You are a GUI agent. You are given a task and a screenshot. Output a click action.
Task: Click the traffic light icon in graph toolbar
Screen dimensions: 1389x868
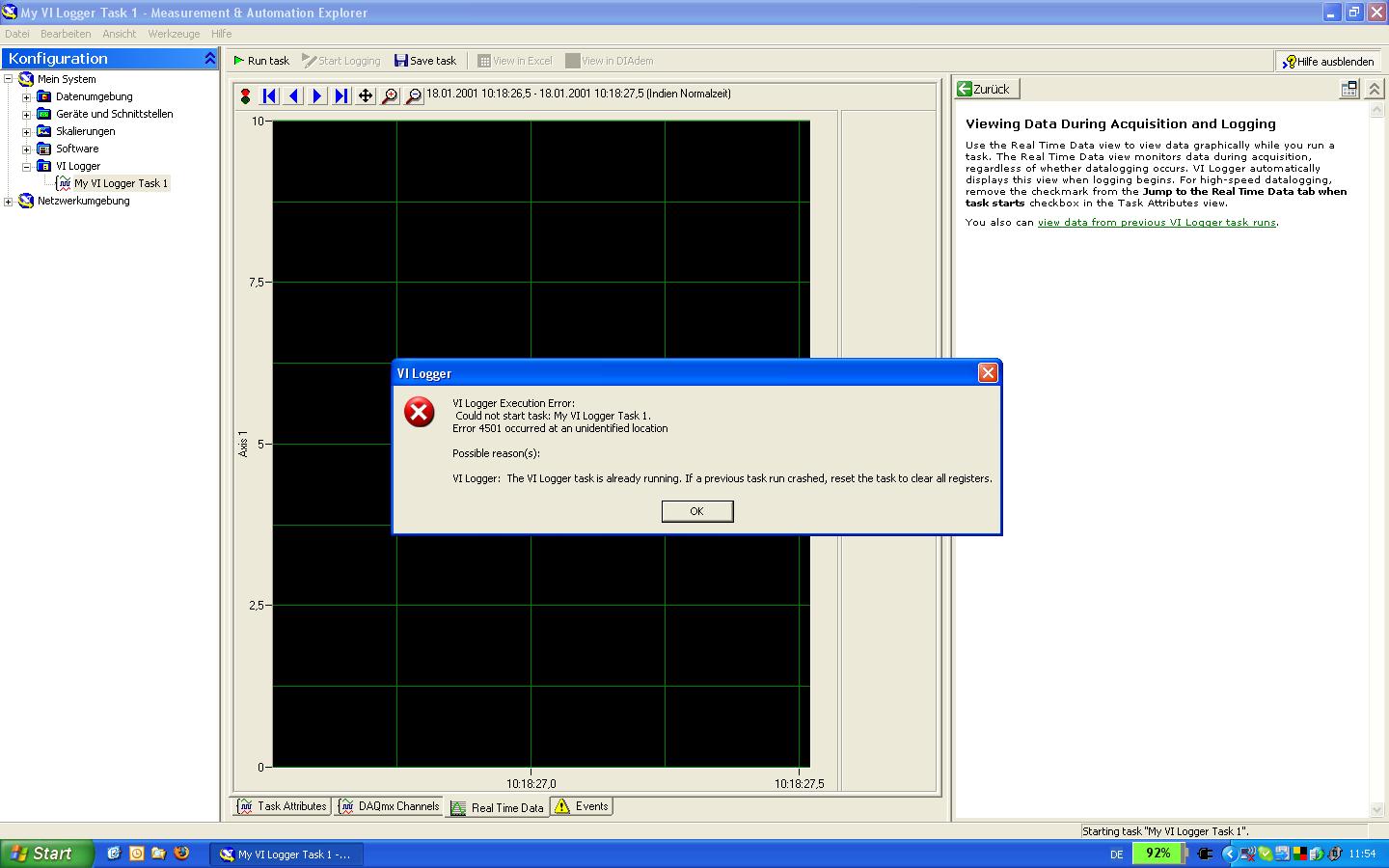(x=246, y=95)
